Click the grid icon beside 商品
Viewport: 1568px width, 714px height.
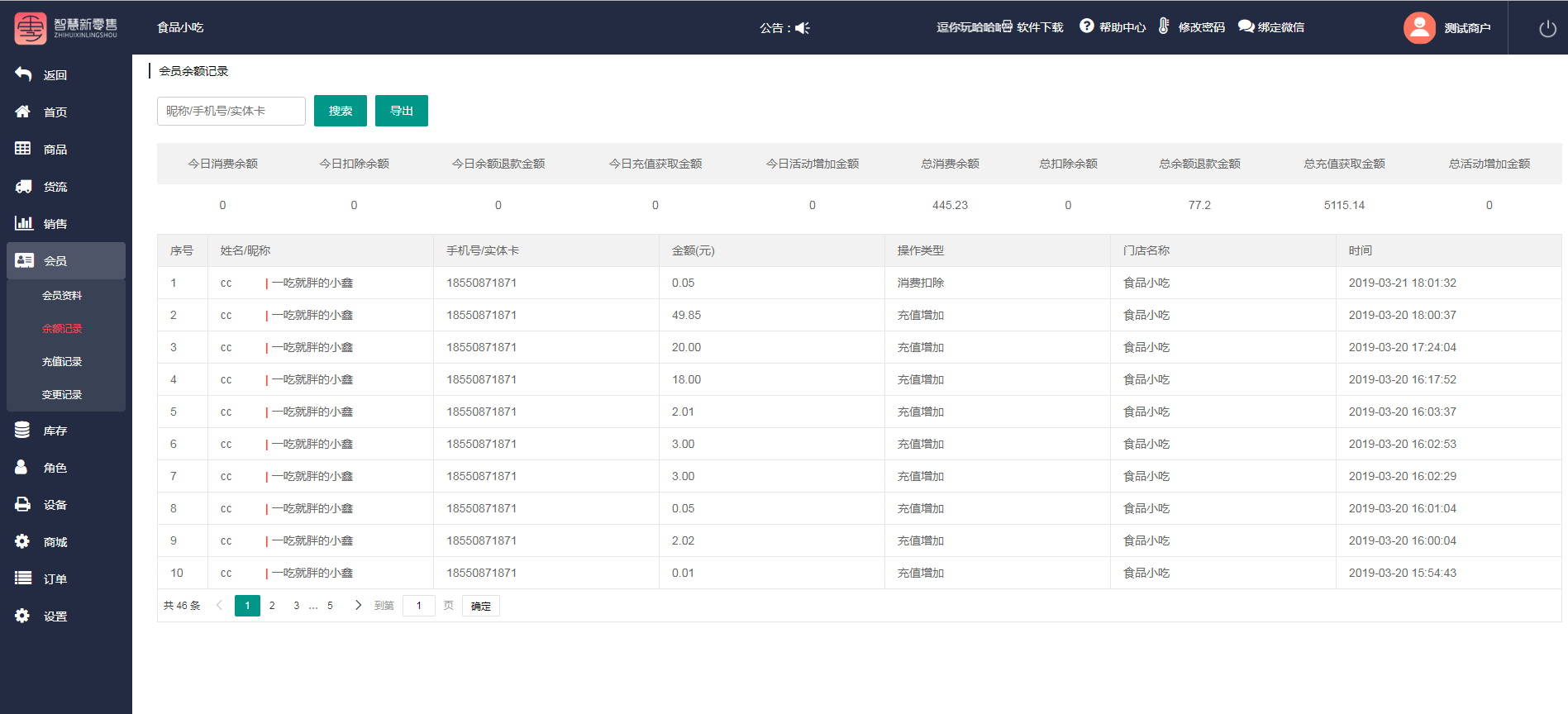(23, 149)
